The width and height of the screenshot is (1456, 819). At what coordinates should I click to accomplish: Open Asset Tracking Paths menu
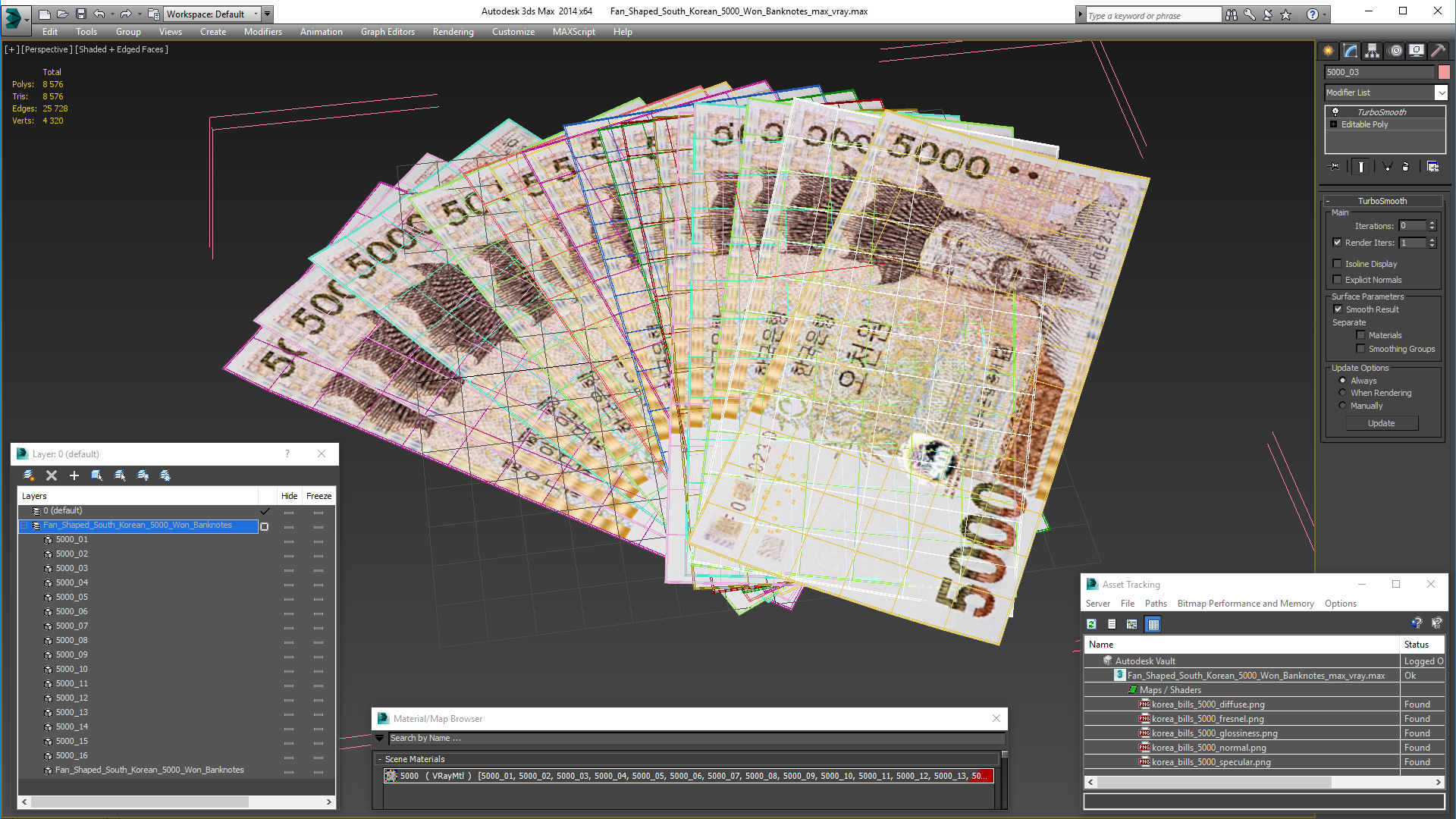[x=1156, y=604]
